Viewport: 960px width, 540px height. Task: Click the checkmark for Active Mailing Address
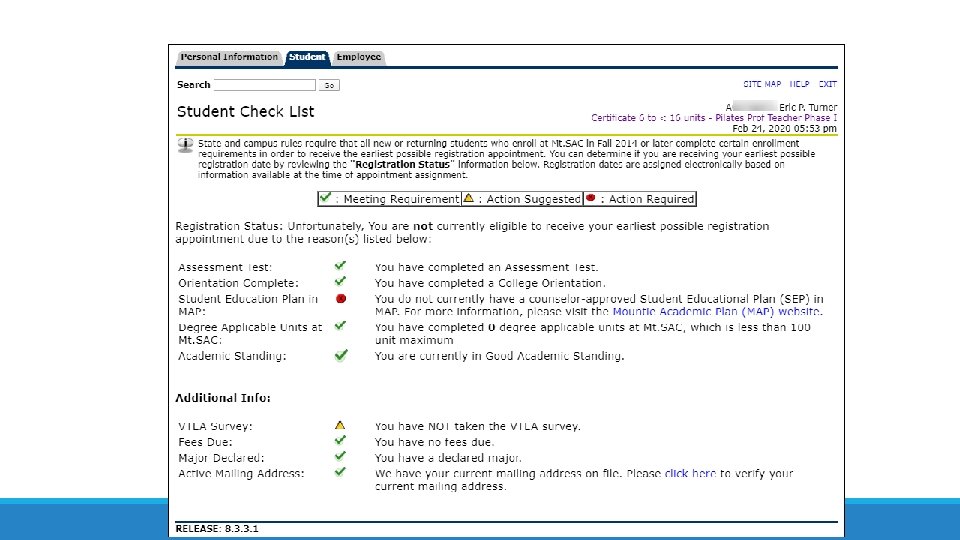point(340,472)
